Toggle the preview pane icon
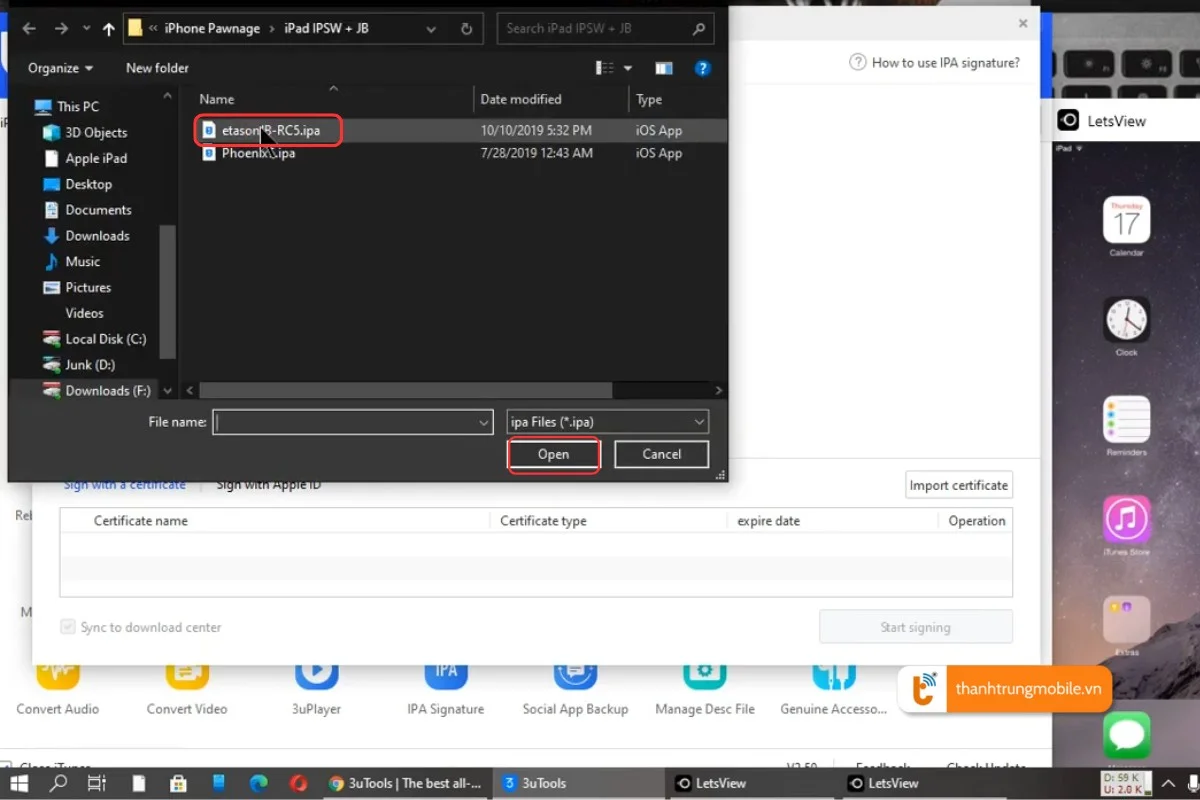The height and width of the screenshot is (800, 1200). 664,68
